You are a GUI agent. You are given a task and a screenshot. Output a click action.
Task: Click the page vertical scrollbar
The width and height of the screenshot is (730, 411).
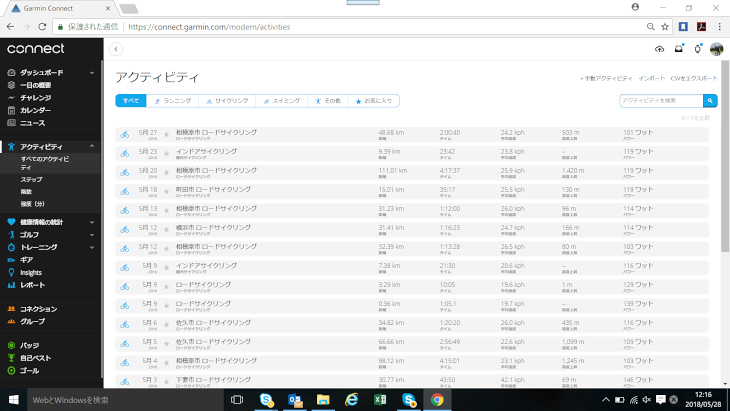click(725, 156)
